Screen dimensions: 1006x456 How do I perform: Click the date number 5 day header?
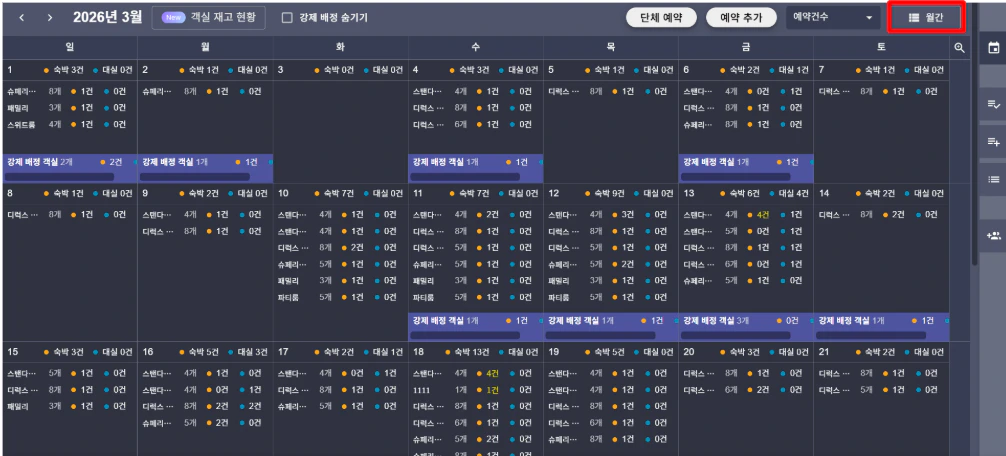611,70
